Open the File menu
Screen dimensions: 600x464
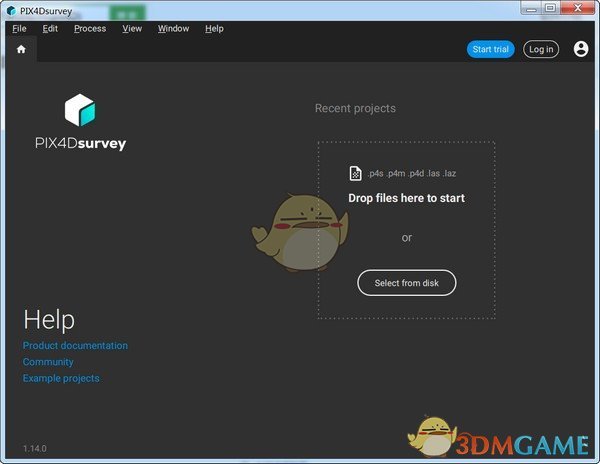click(19, 29)
